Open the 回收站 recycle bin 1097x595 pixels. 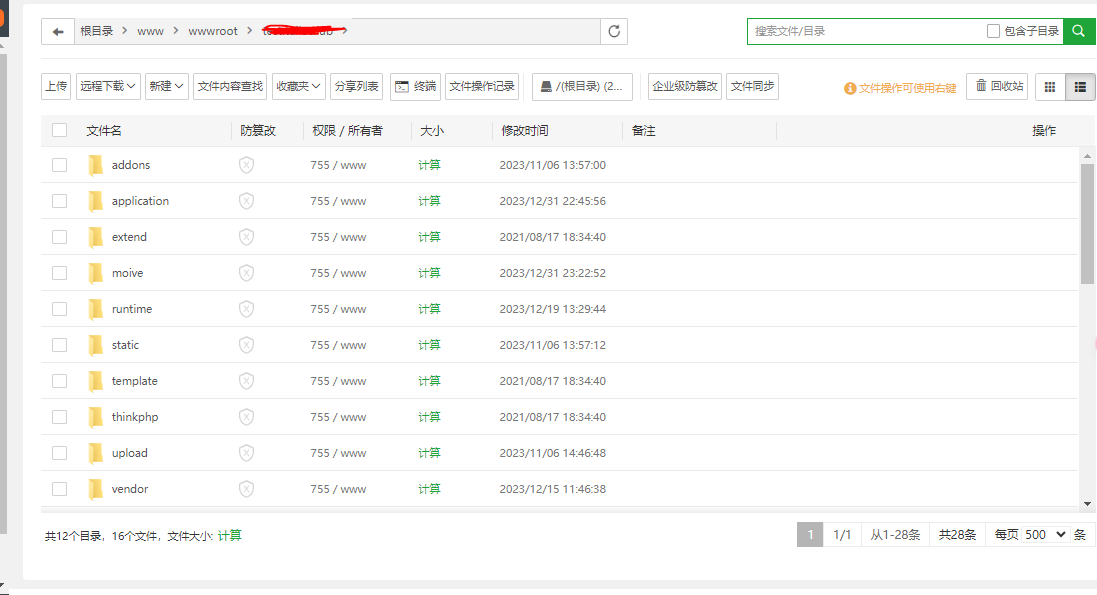coord(997,87)
